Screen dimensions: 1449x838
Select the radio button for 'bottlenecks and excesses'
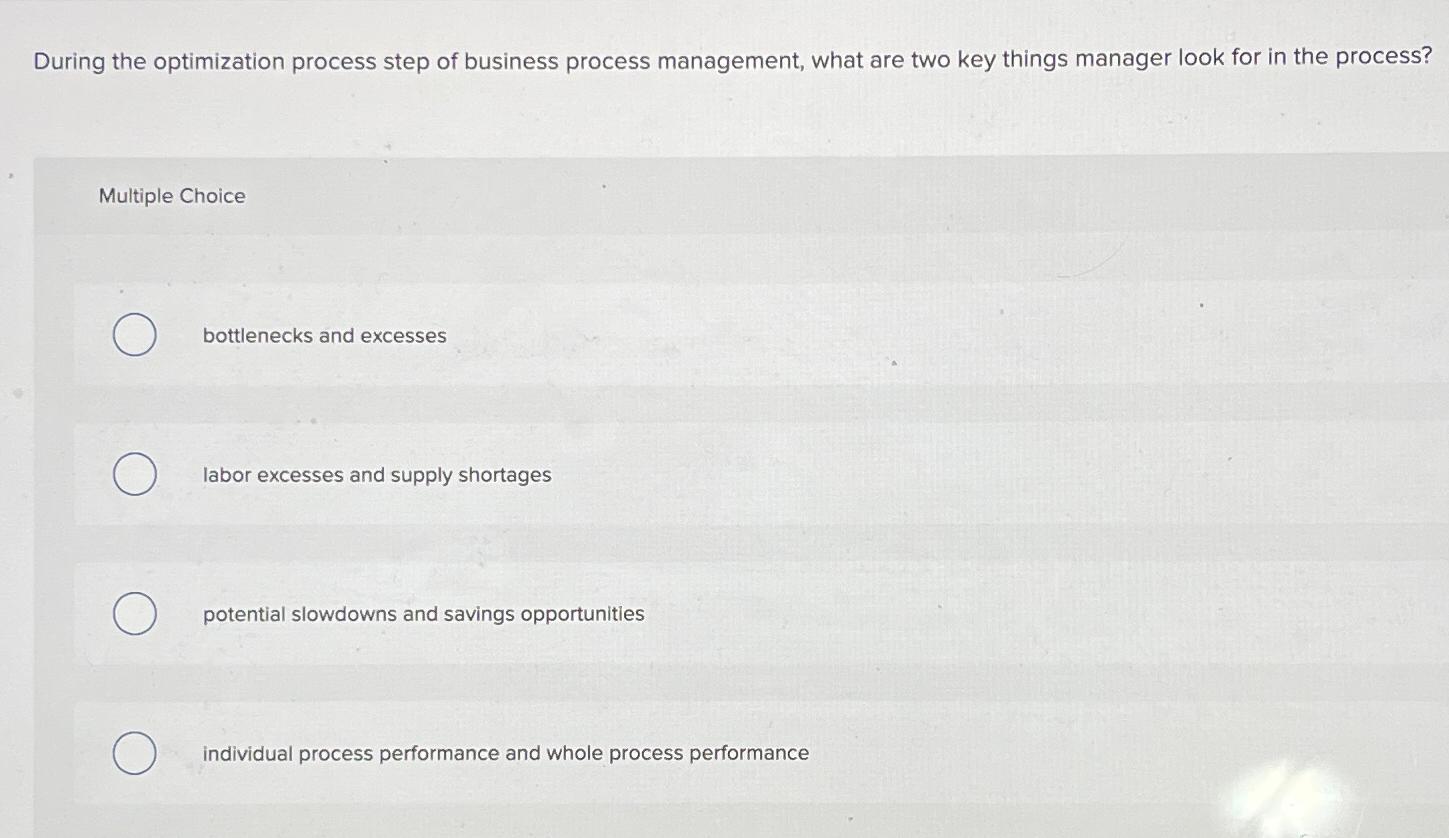(134, 335)
